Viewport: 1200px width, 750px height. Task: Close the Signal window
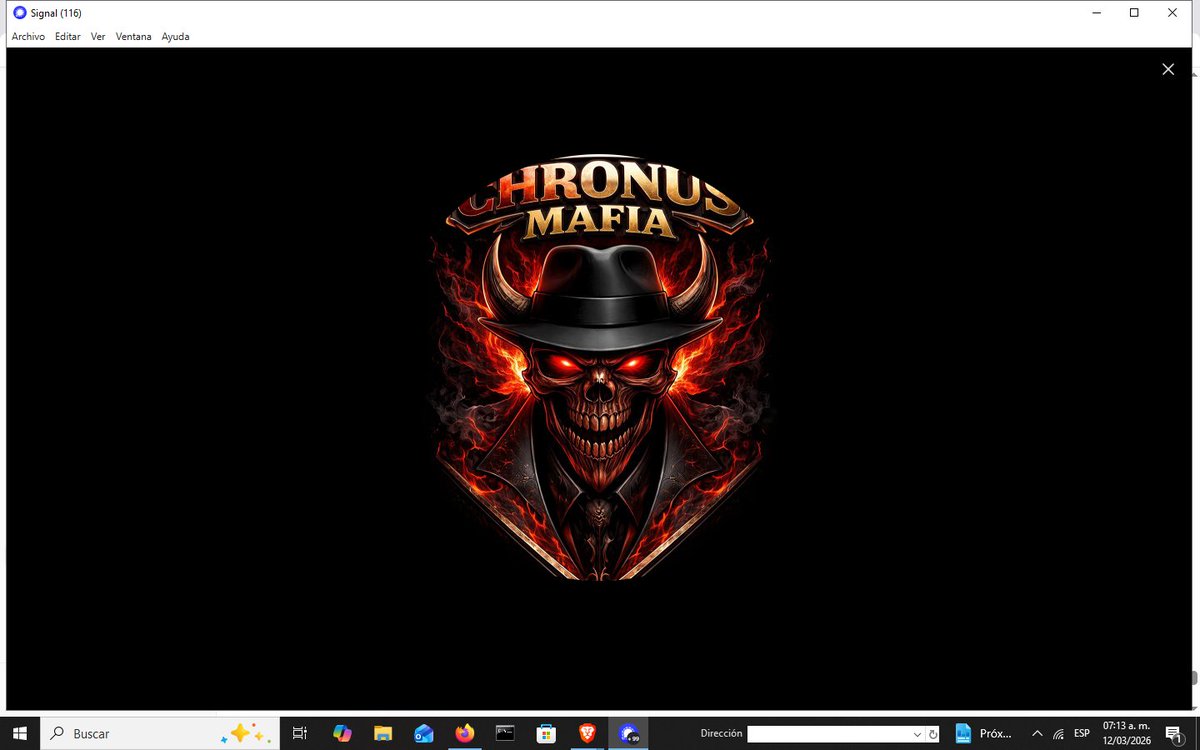click(1172, 13)
